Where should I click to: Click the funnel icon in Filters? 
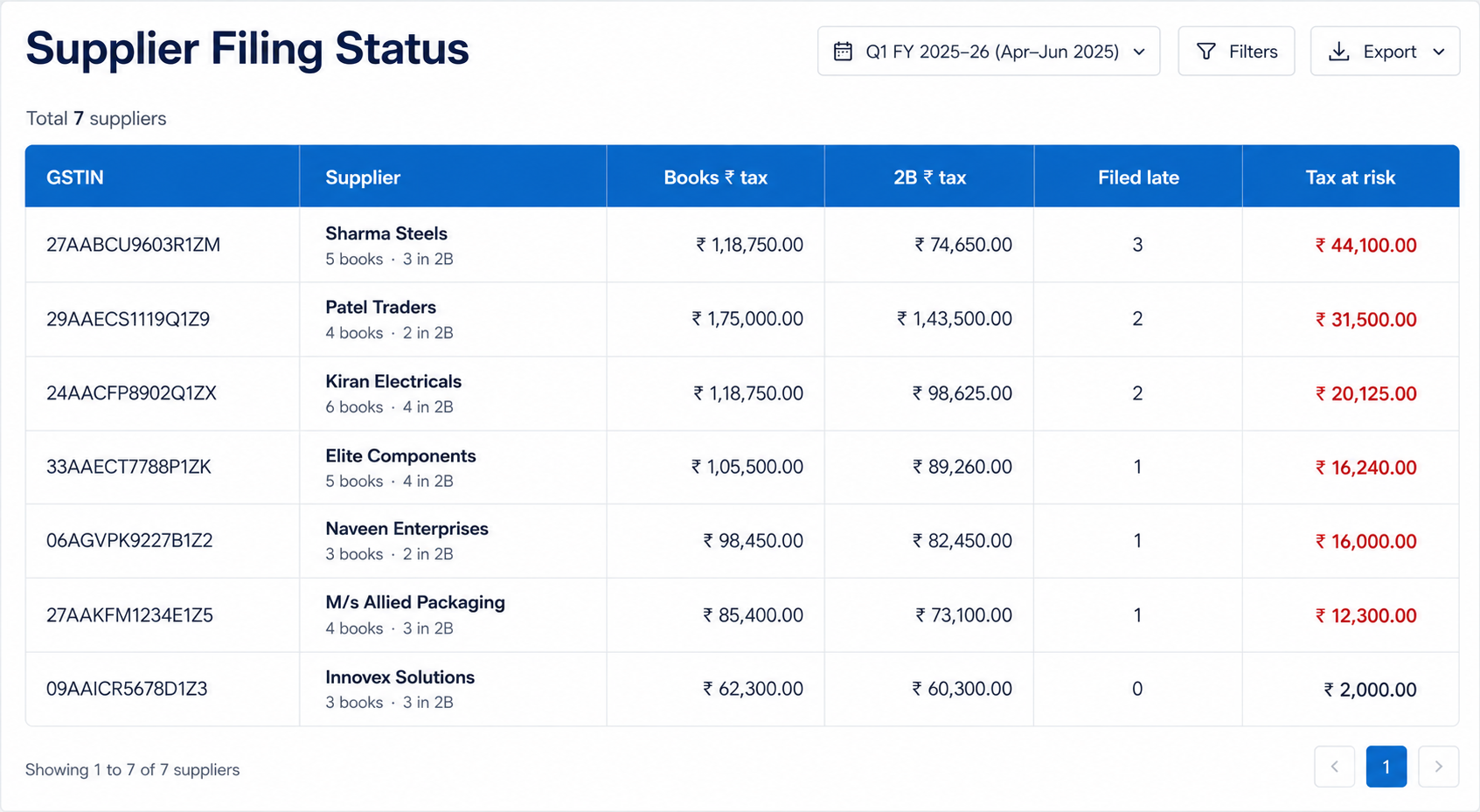pos(1206,52)
